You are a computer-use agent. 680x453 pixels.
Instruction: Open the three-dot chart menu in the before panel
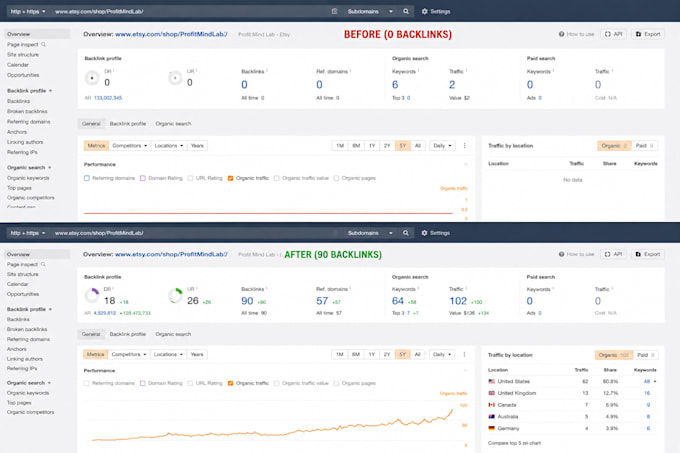pos(464,146)
